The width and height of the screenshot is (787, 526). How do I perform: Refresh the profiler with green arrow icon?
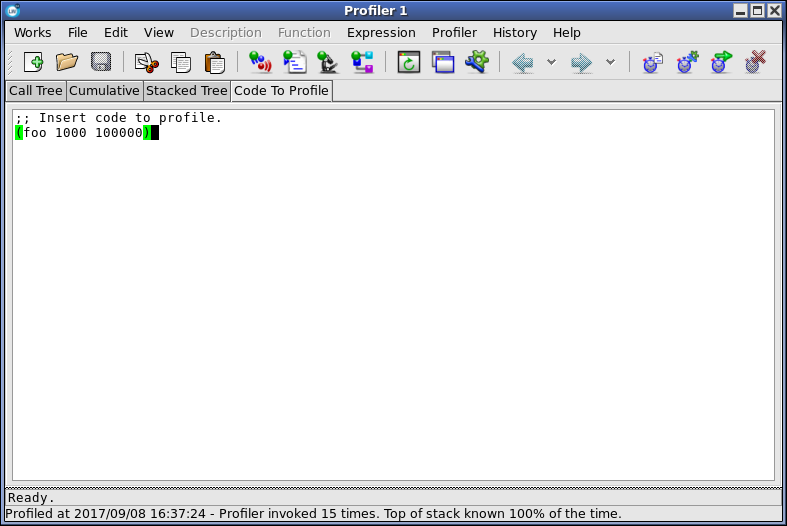pos(409,63)
